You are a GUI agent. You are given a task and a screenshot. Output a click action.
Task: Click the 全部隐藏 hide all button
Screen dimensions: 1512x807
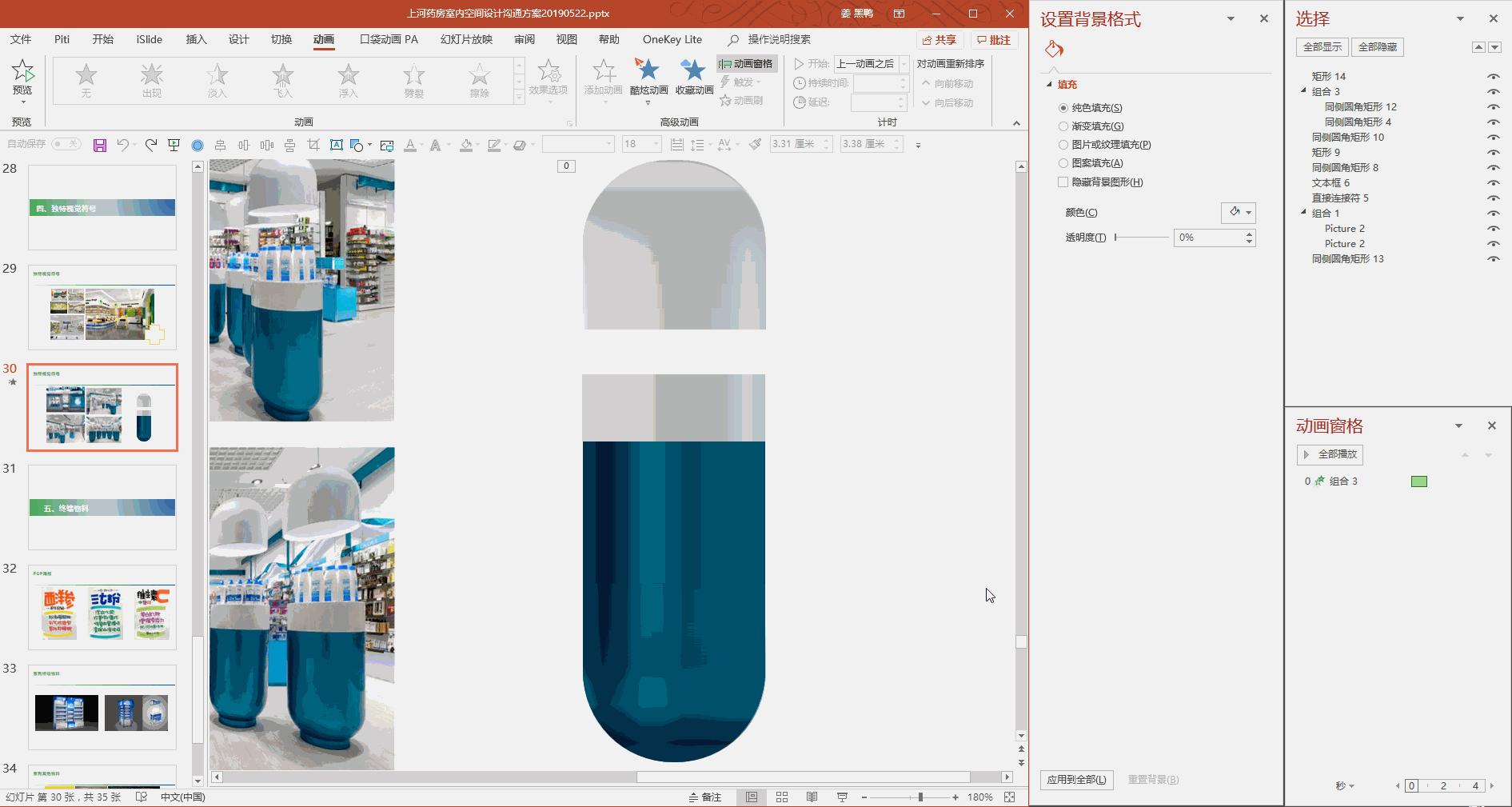point(1378,47)
